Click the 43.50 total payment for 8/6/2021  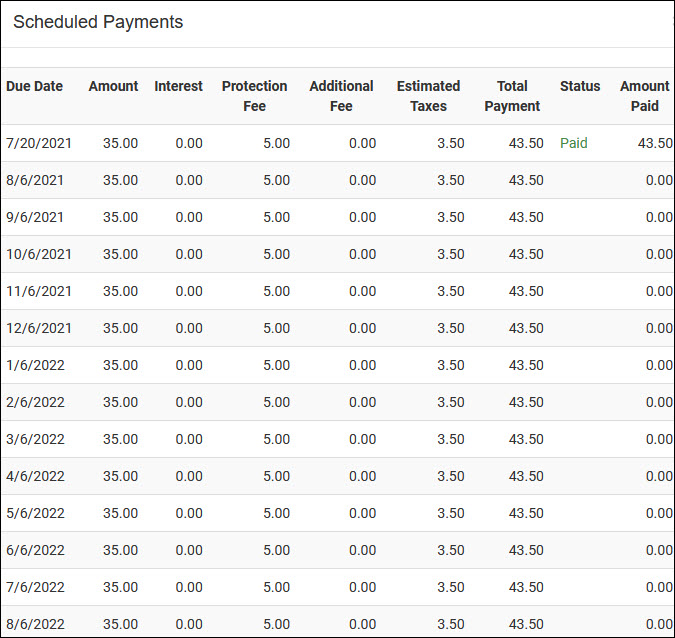click(x=526, y=180)
